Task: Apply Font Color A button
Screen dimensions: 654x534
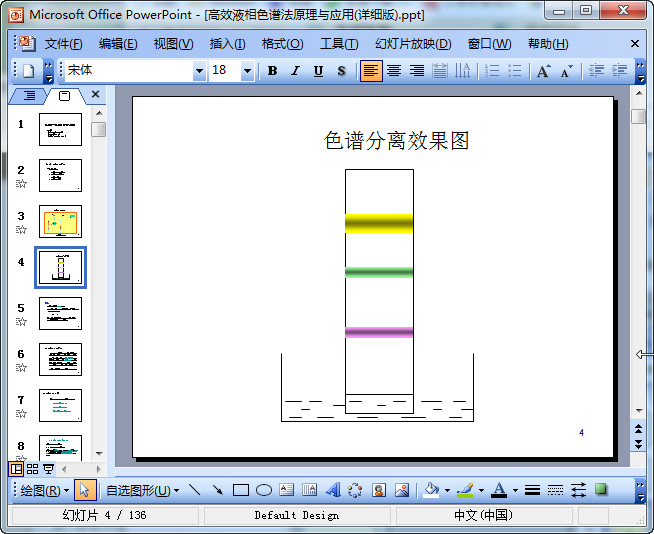Action: click(x=499, y=490)
